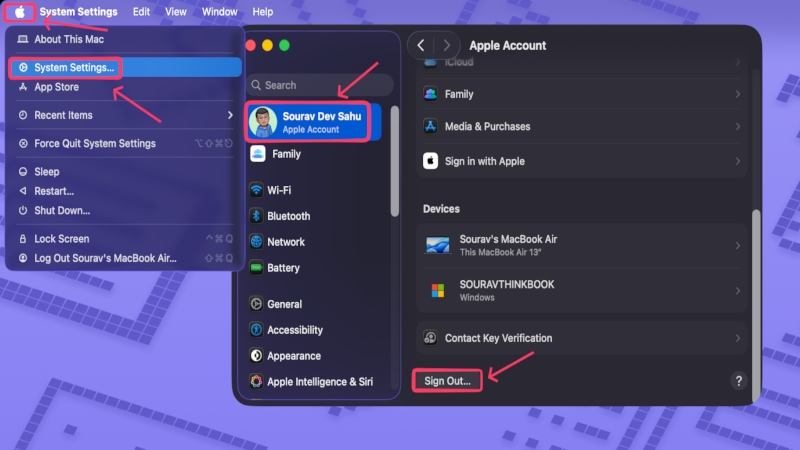Click the About This Mac laptop icon
The width and height of the screenshot is (800, 450).
pyautogui.click(x=22, y=39)
